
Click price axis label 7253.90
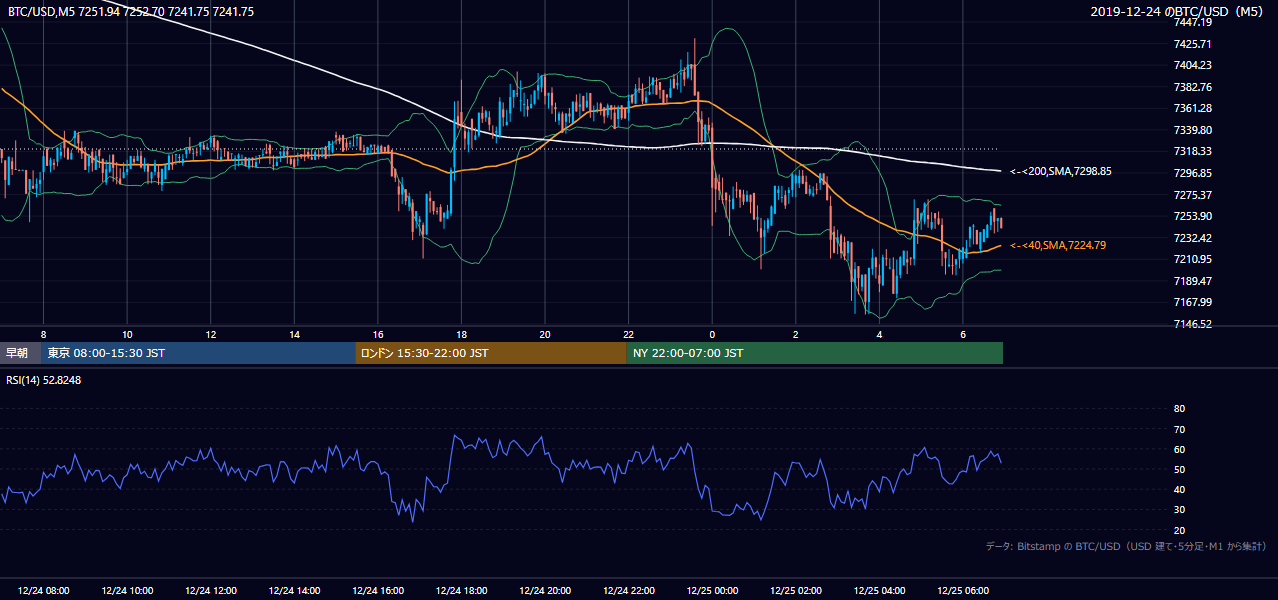tap(1192, 216)
